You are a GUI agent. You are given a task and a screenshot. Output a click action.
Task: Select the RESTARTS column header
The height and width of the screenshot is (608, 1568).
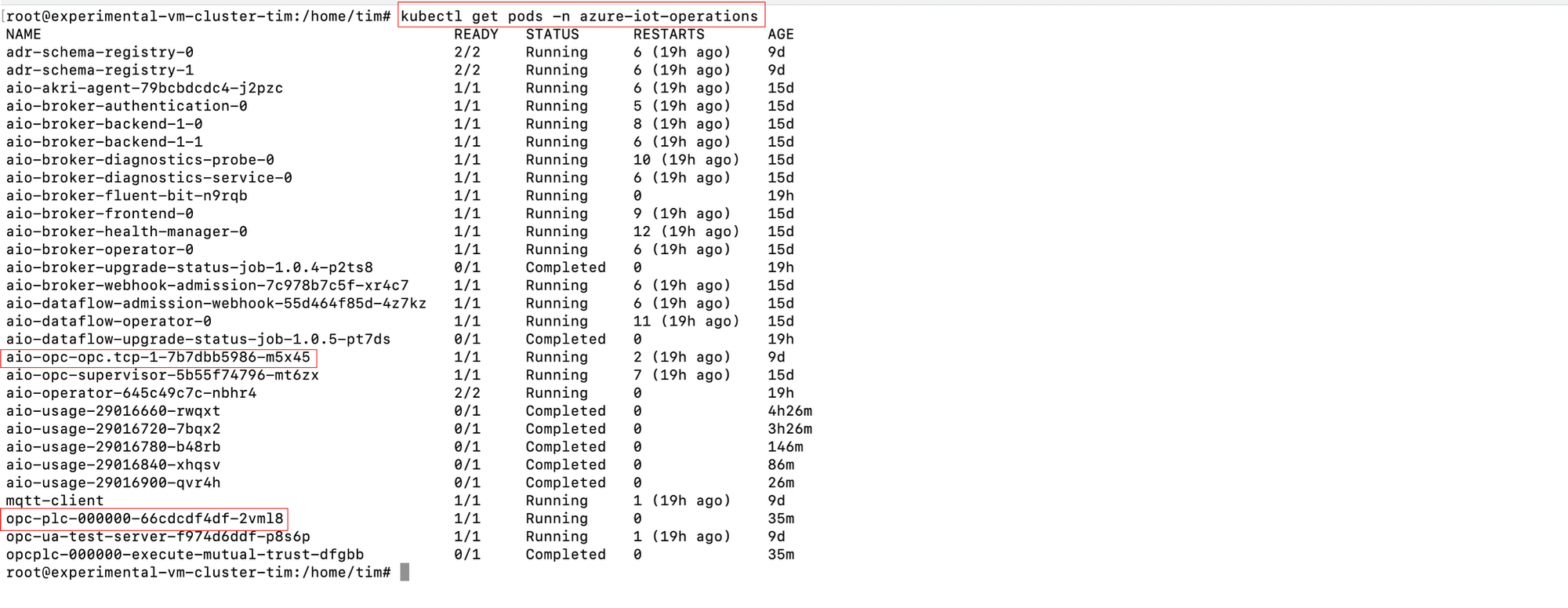[x=669, y=35]
